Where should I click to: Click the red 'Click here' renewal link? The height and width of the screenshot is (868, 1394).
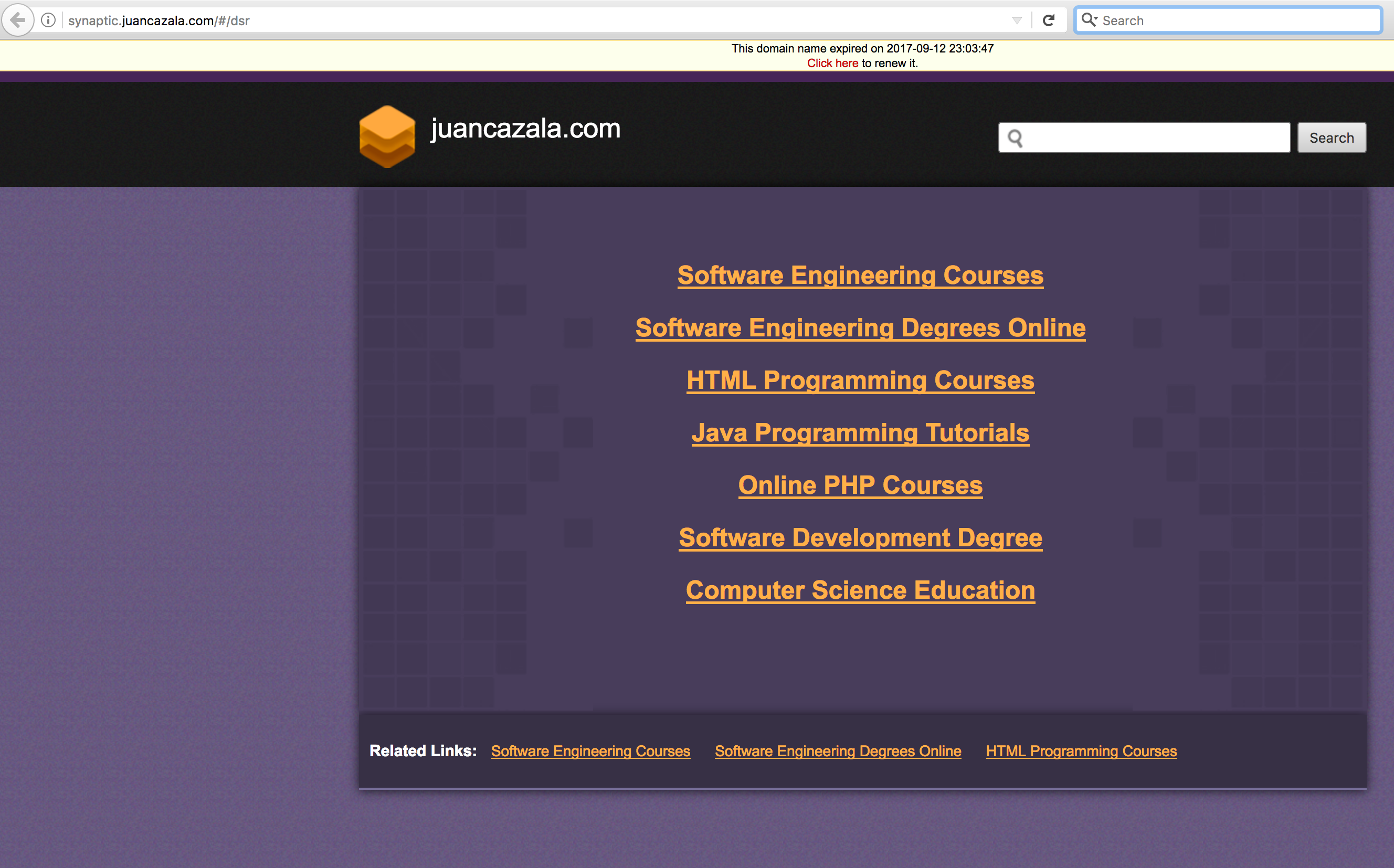pyautogui.click(x=832, y=63)
